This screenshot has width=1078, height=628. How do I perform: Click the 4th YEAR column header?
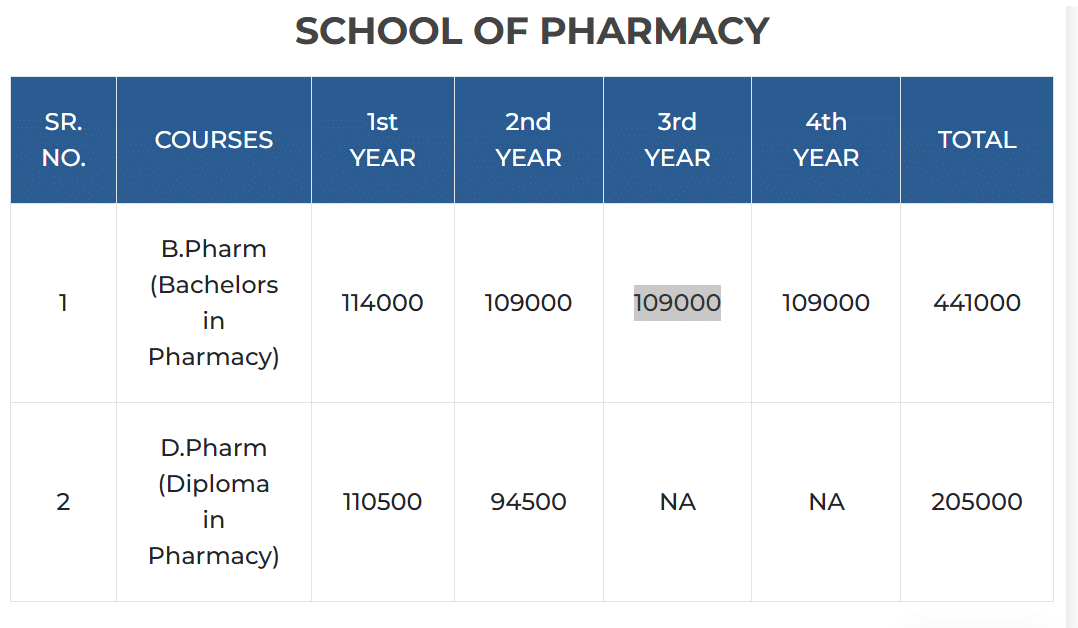coord(826,140)
